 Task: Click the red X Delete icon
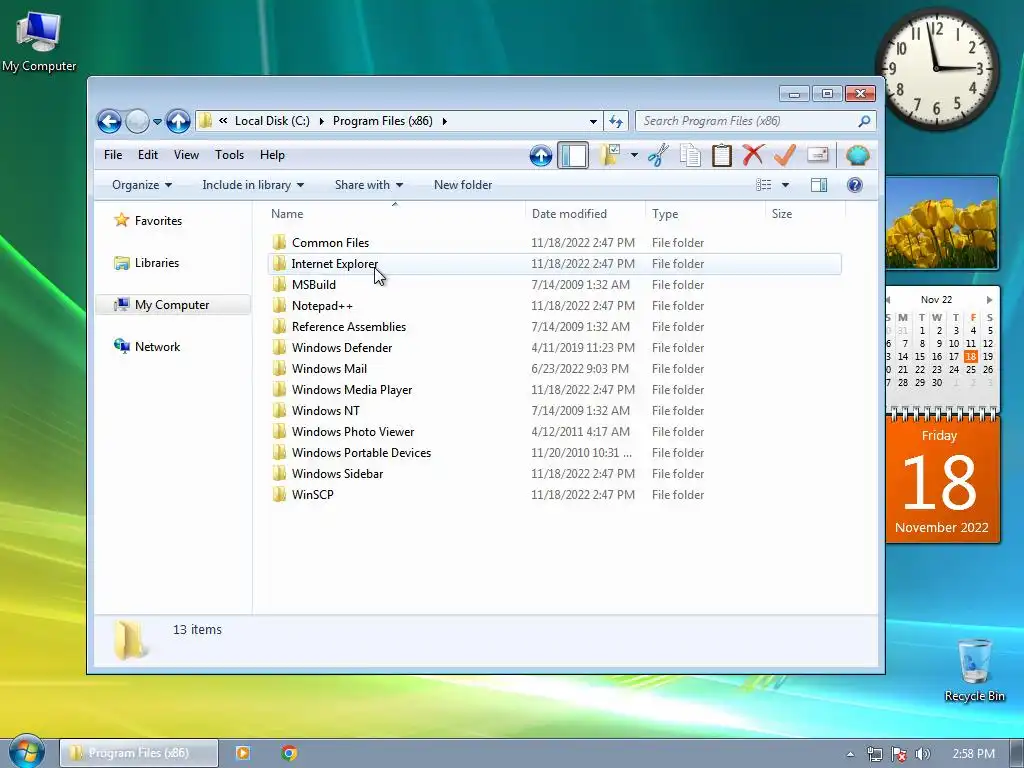[753, 155]
